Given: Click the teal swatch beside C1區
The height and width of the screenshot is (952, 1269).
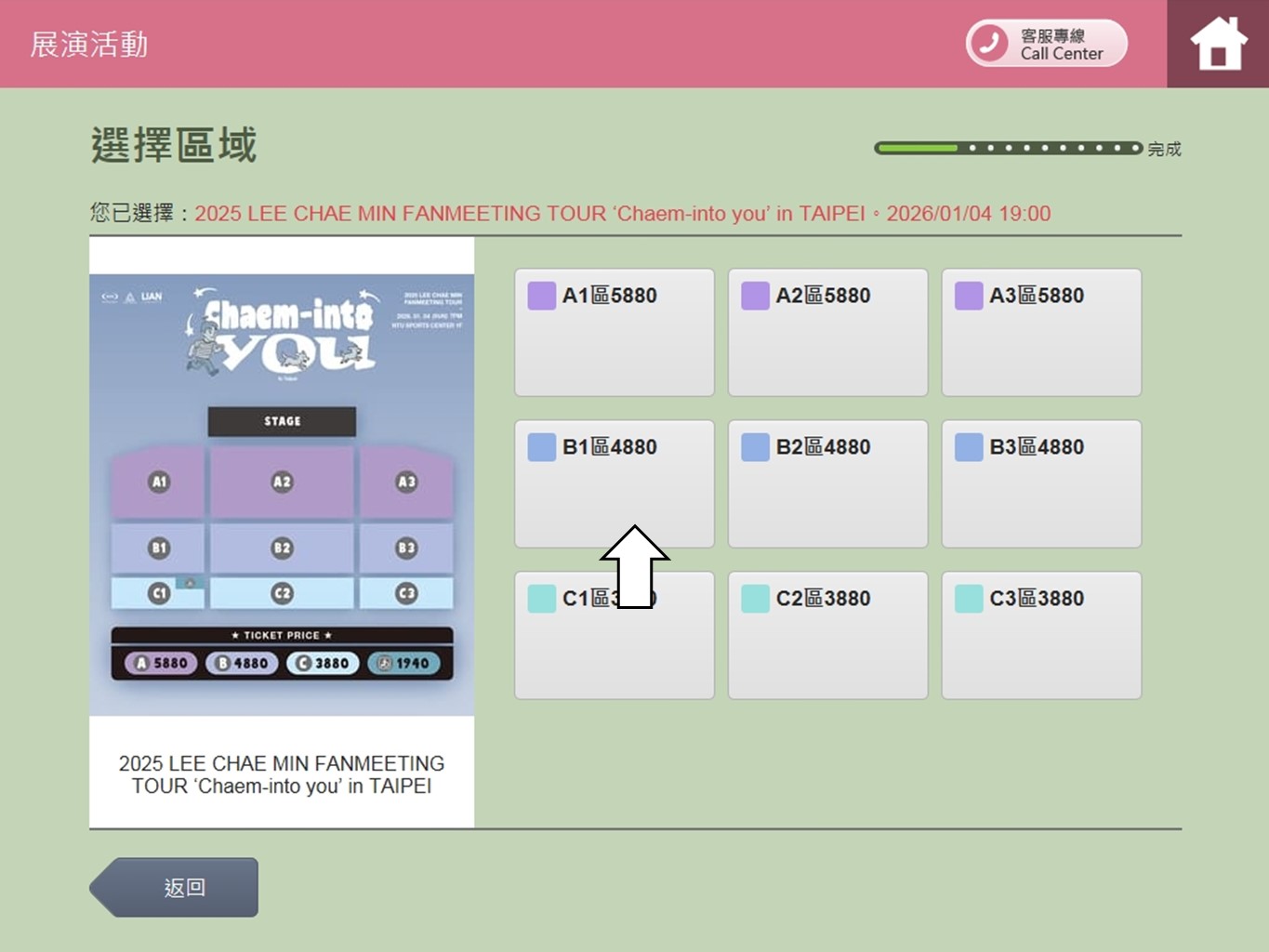Looking at the screenshot, I should [541, 599].
